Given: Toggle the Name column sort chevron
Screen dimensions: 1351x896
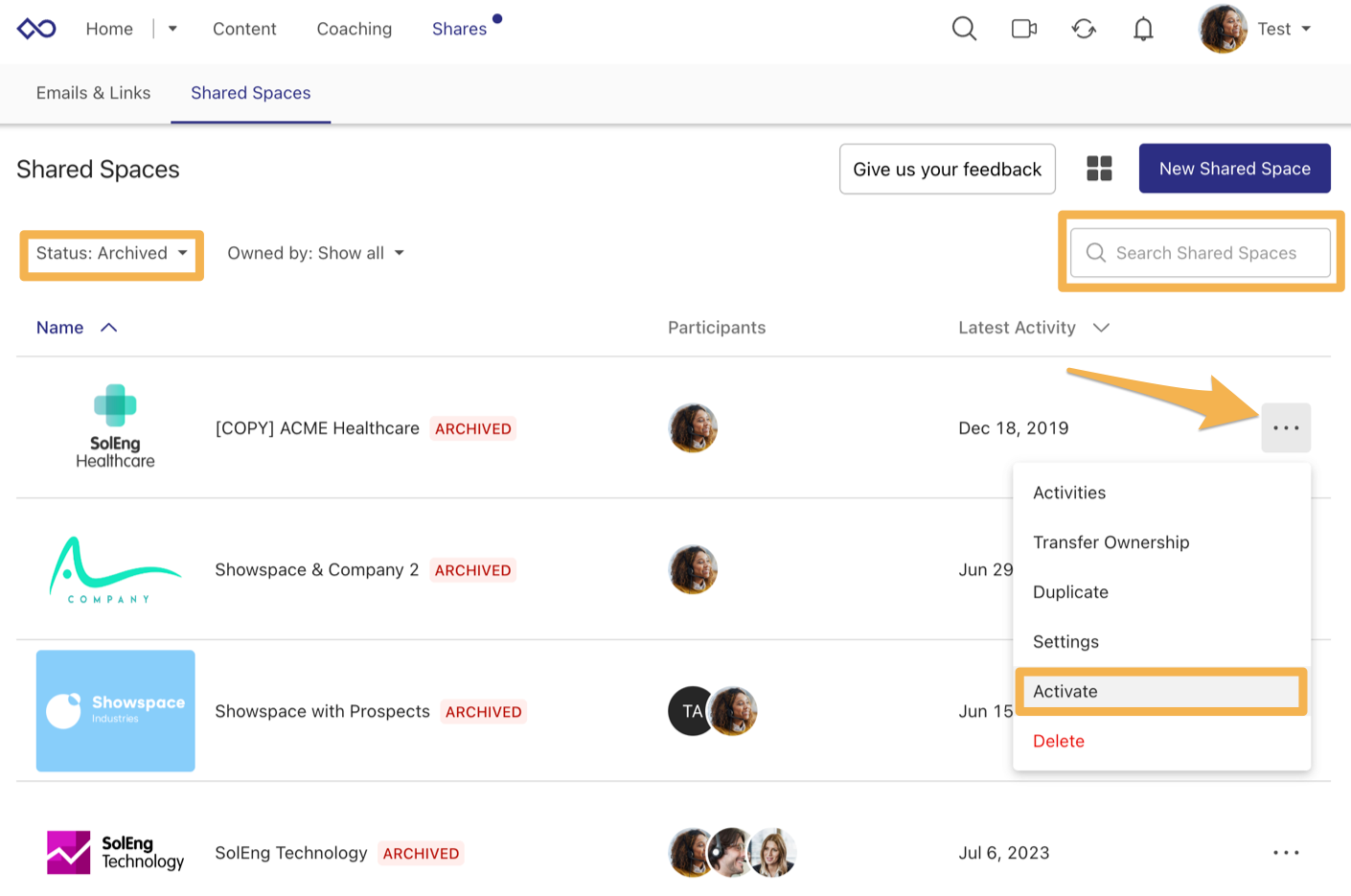Looking at the screenshot, I should pyautogui.click(x=107, y=327).
